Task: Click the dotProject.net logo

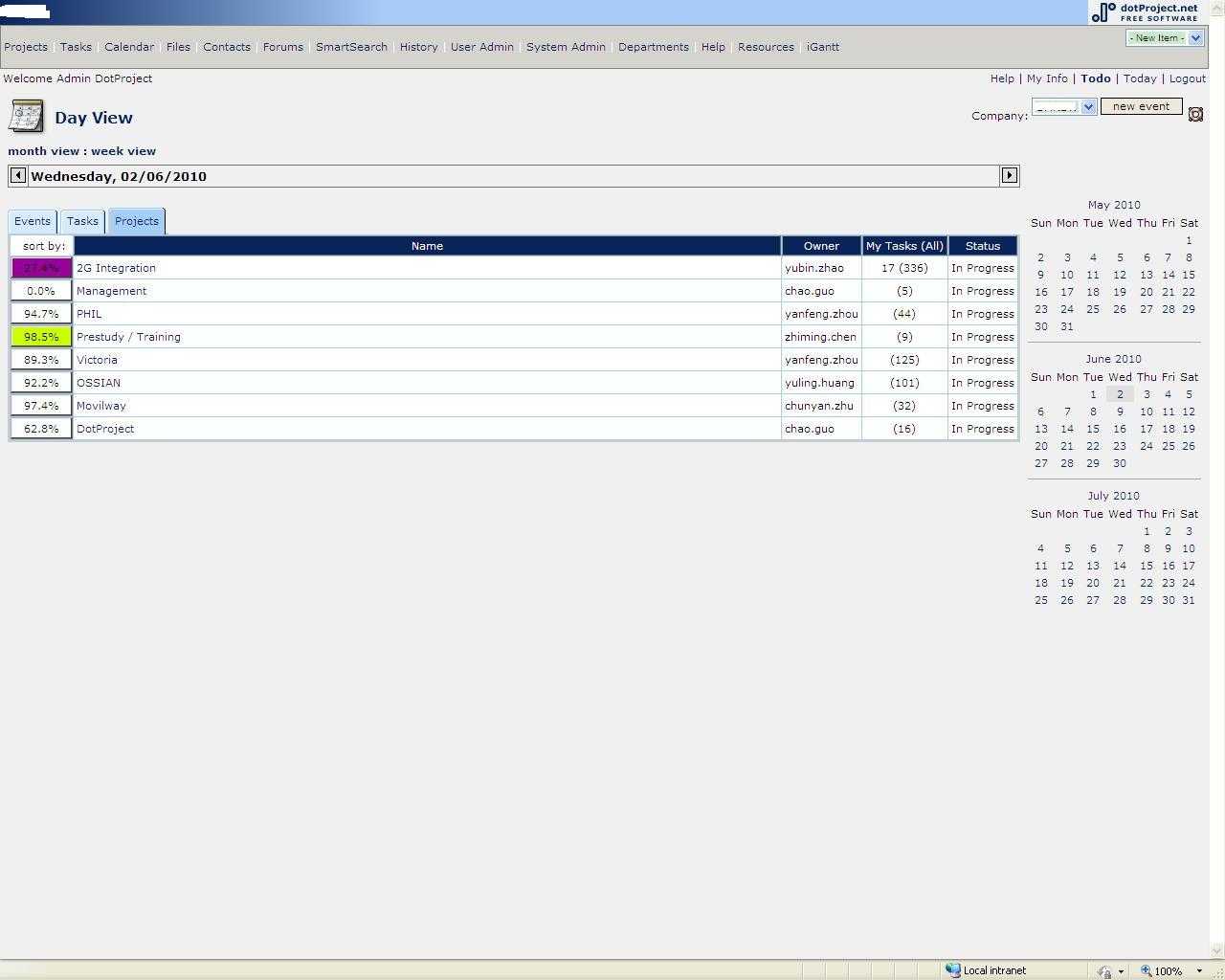Action: (x=1145, y=11)
